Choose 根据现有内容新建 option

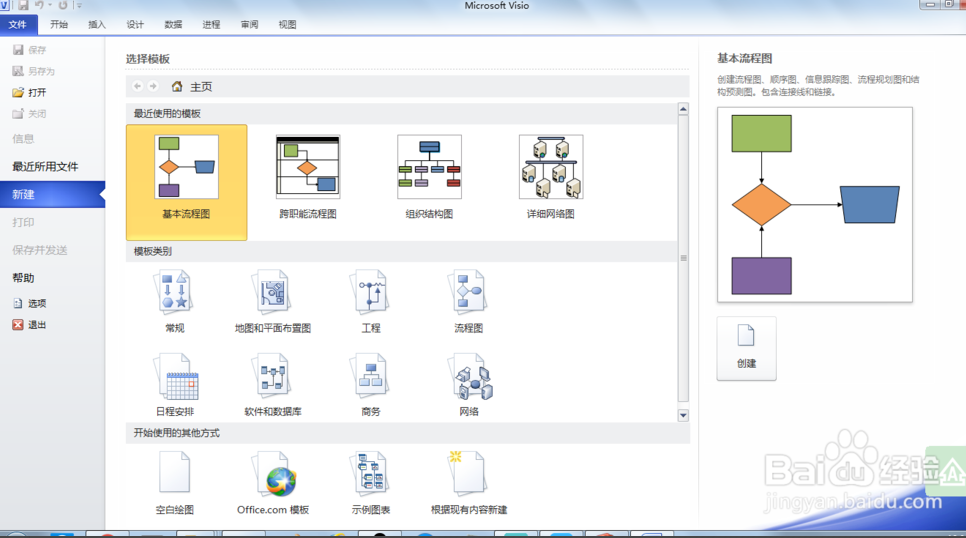469,483
